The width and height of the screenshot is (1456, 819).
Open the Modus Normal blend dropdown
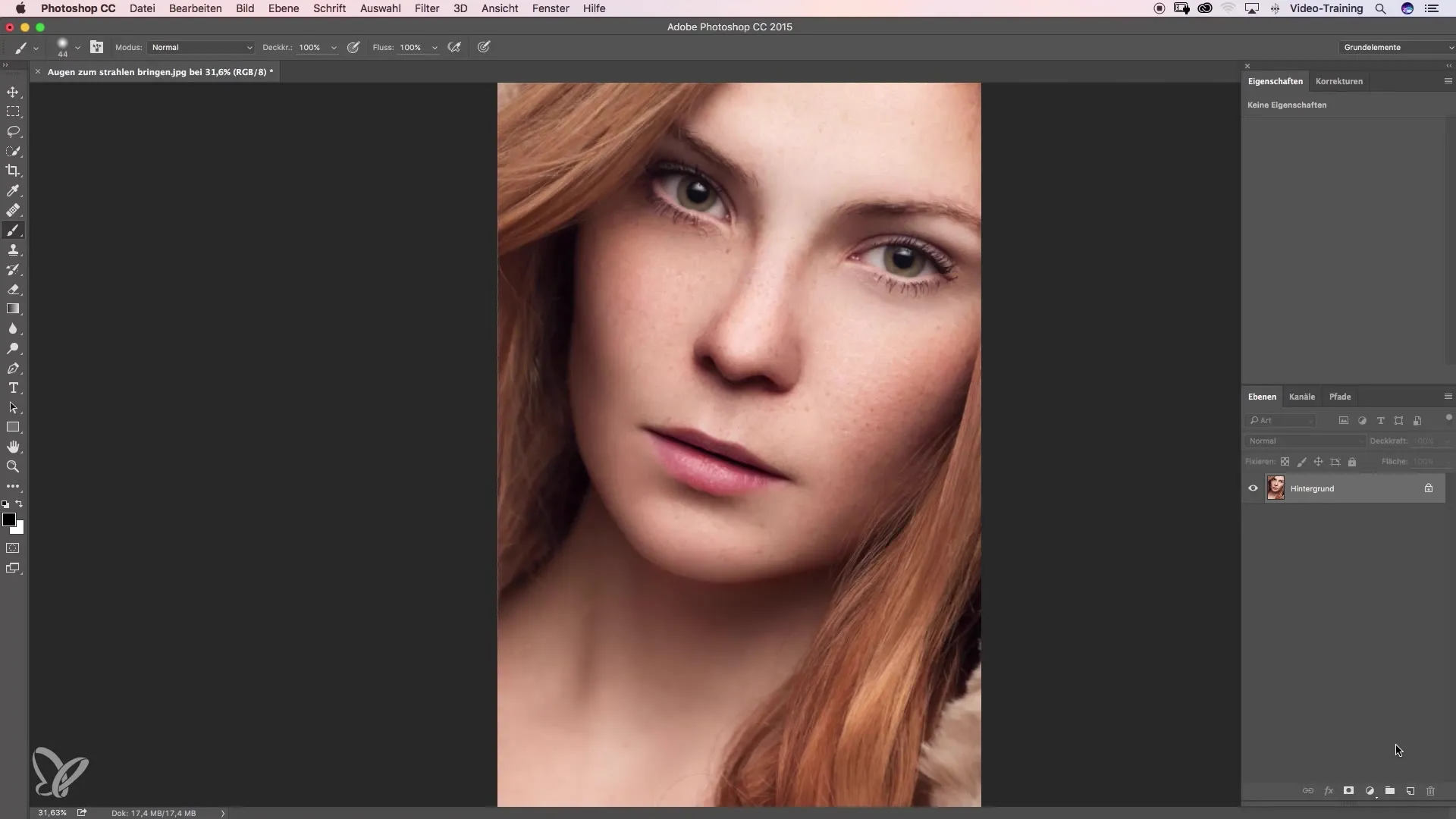[201, 47]
